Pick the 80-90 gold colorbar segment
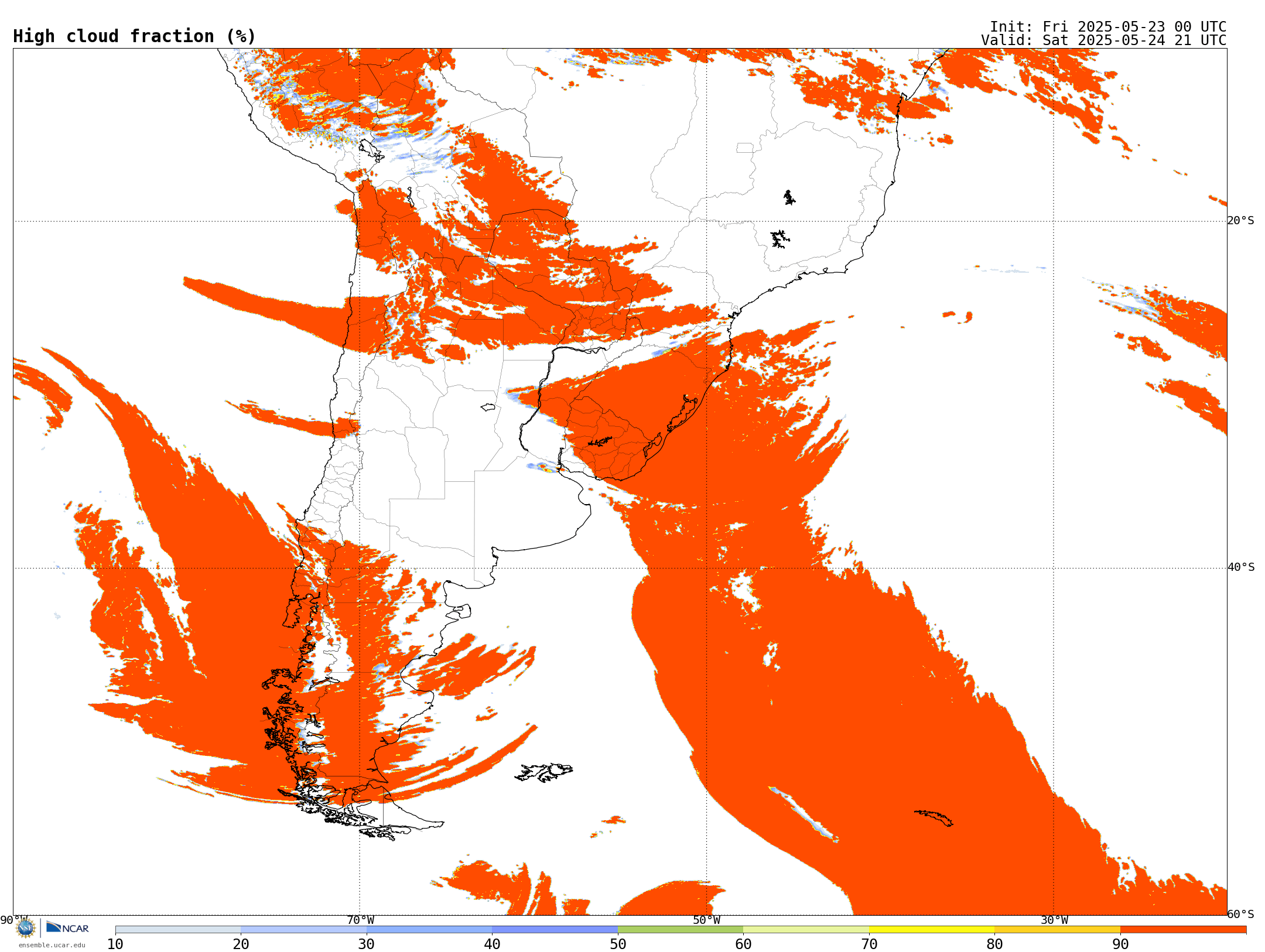 [1058, 930]
